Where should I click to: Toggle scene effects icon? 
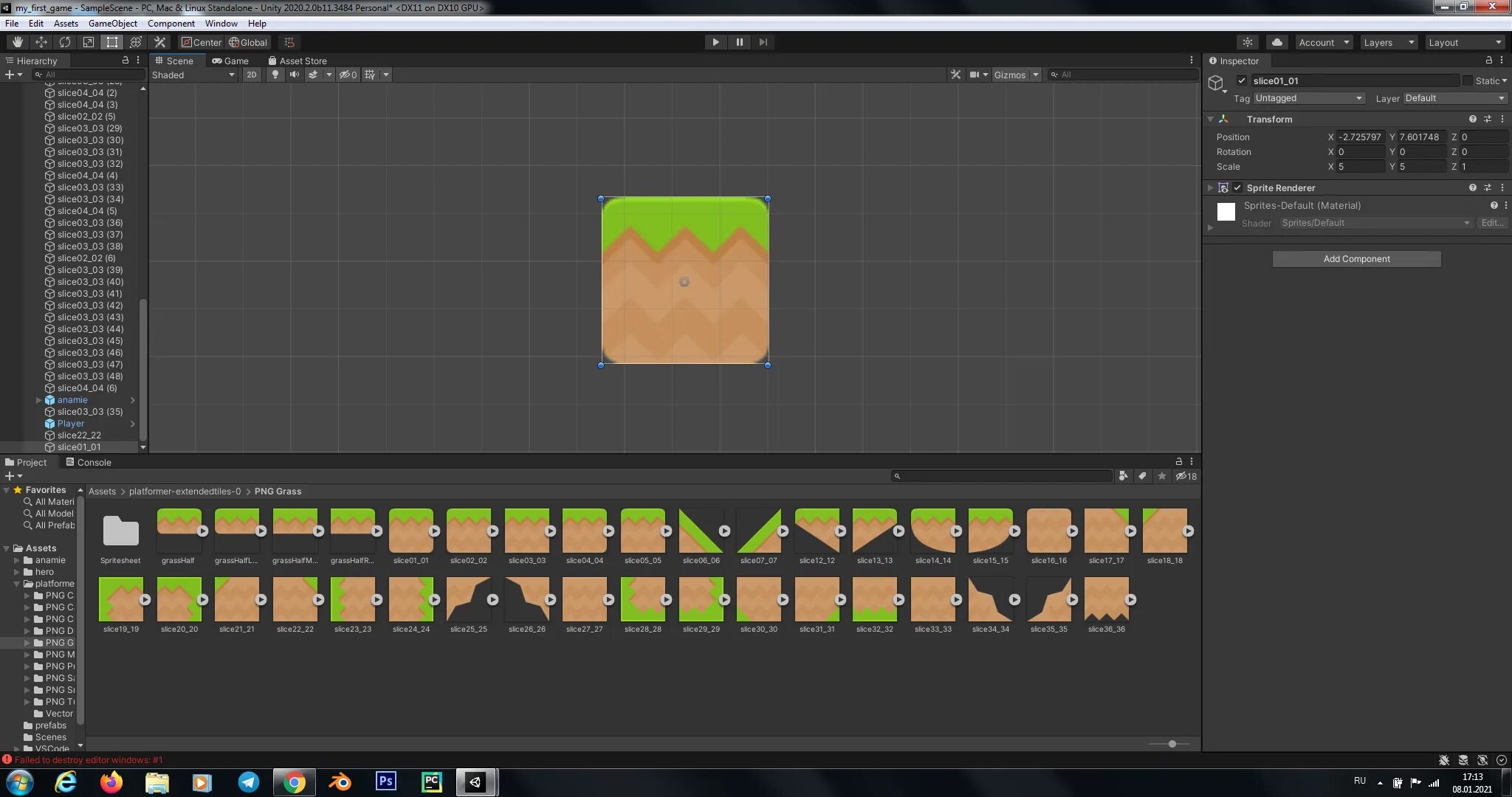[x=313, y=75]
